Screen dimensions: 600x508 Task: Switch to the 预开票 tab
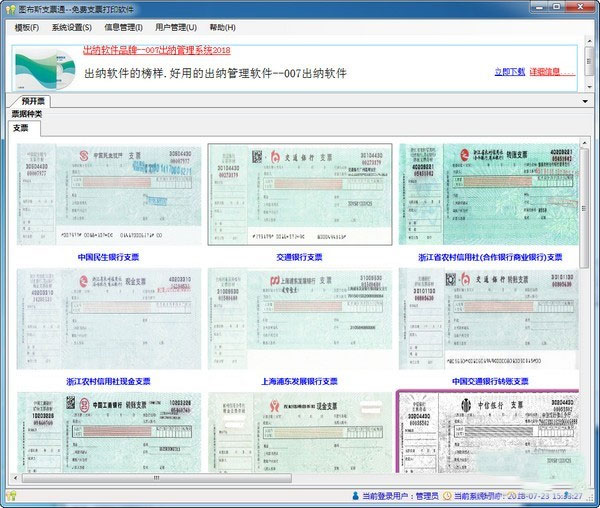(33, 101)
